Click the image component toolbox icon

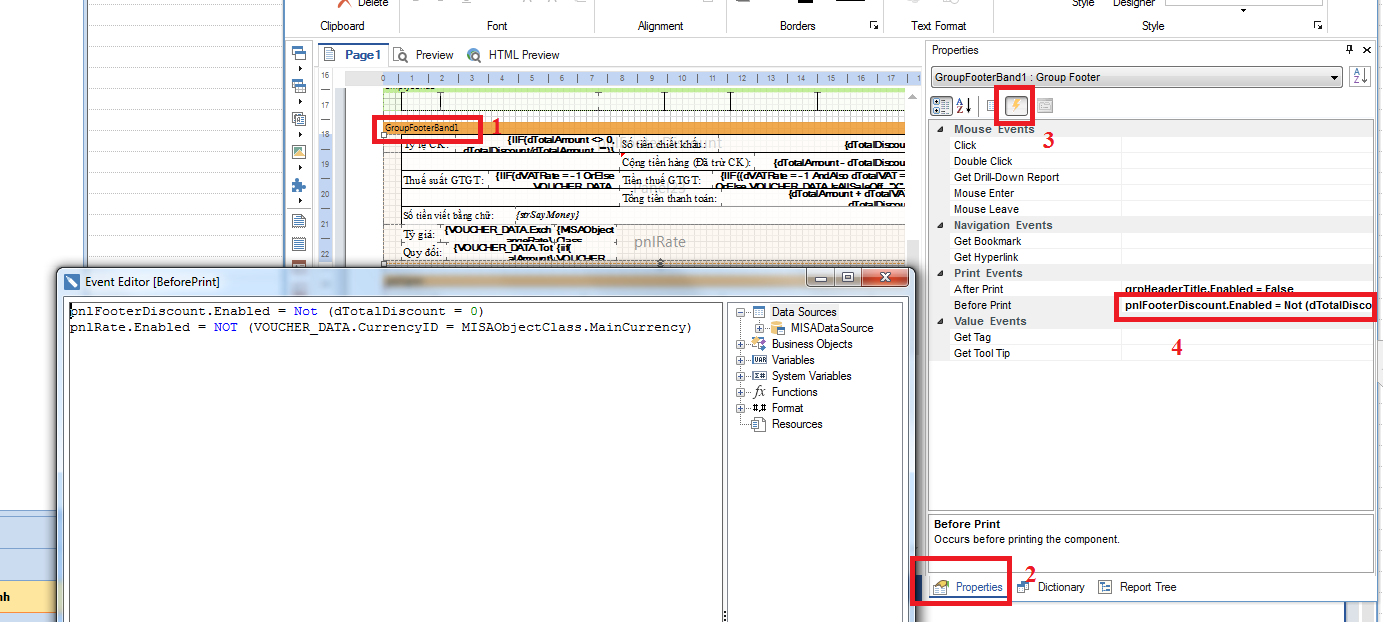coord(298,152)
